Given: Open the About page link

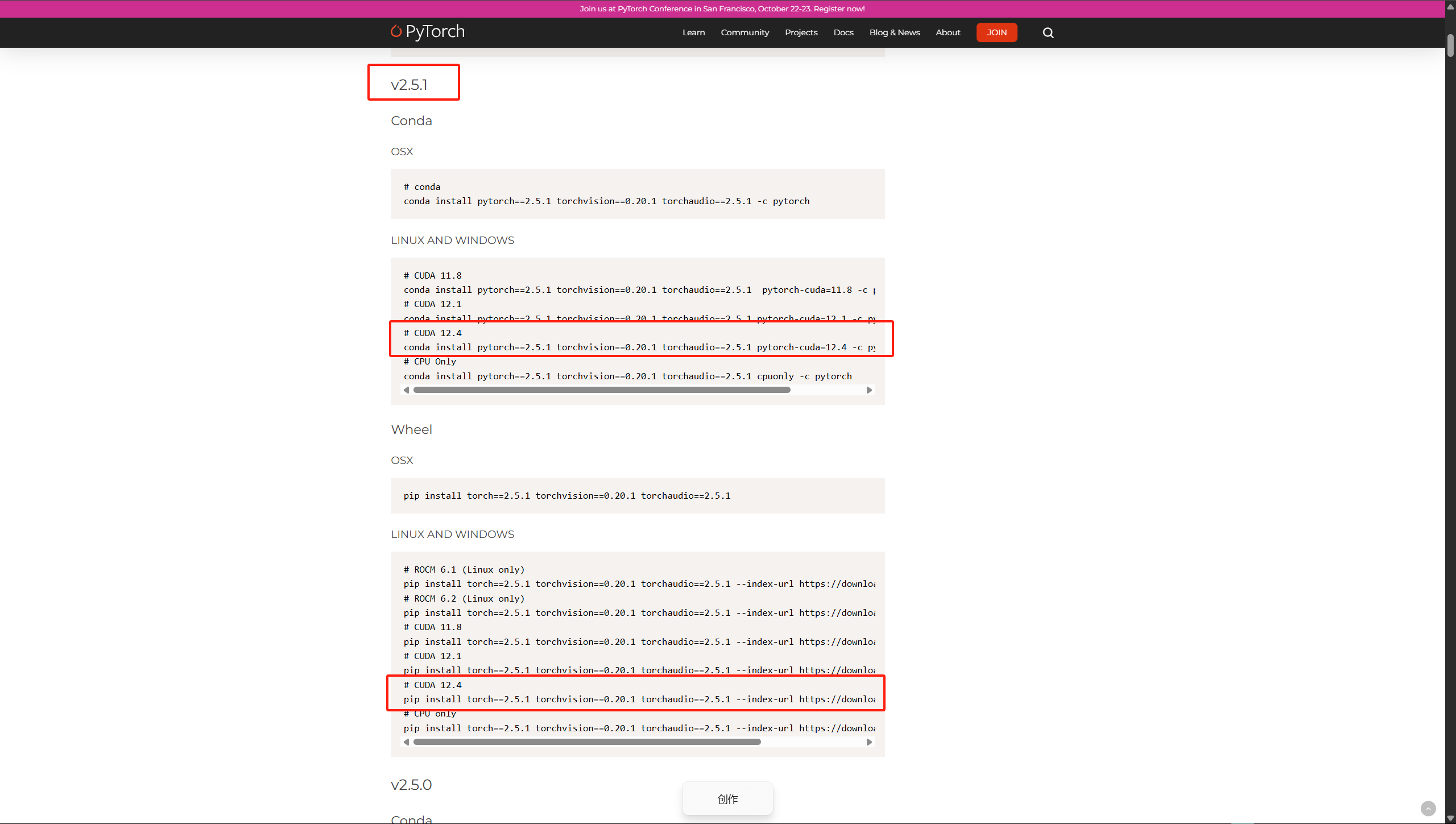Looking at the screenshot, I should coord(948,32).
